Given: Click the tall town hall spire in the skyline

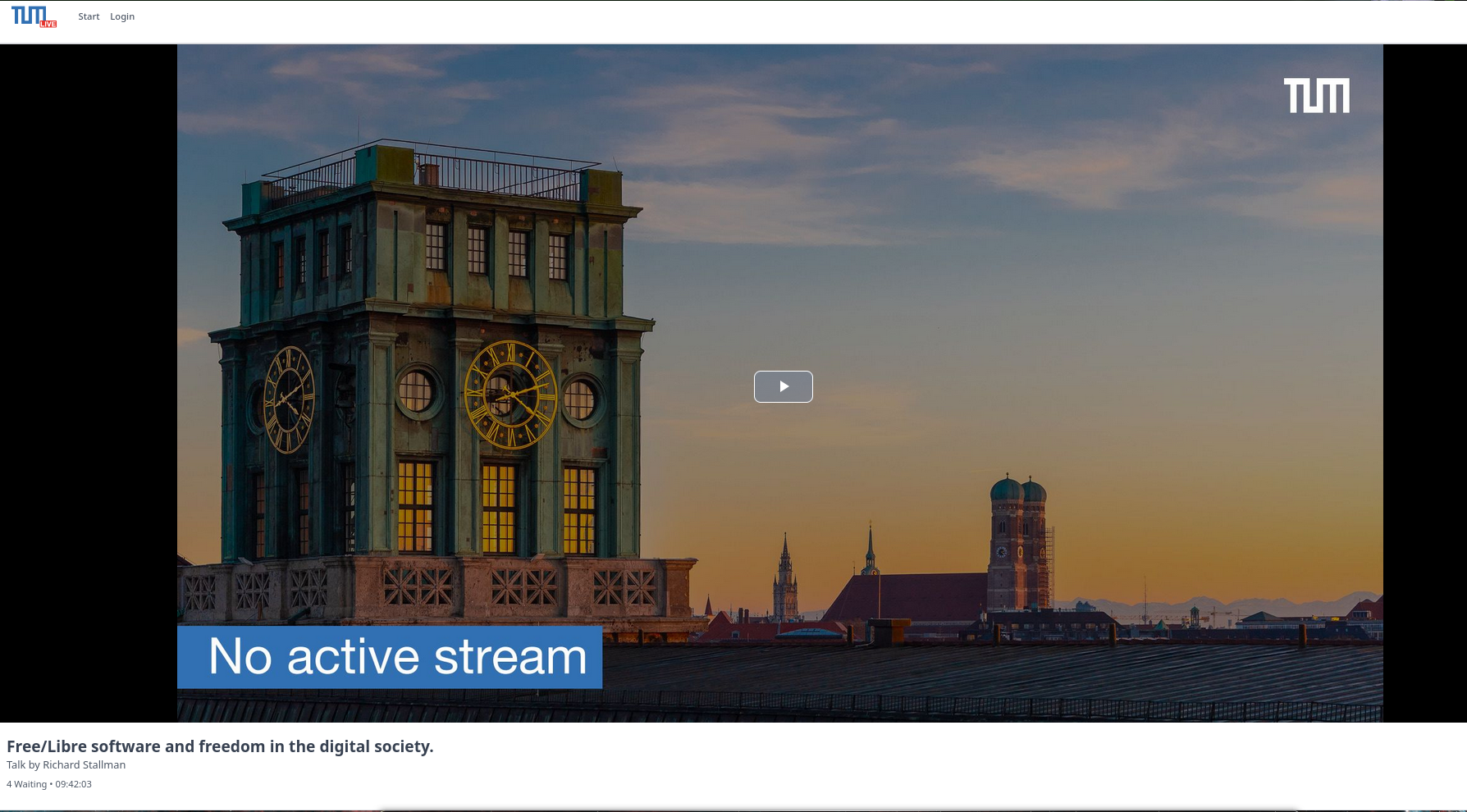Looking at the screenshot, I should pyautogui.click(x=785, y=578).
